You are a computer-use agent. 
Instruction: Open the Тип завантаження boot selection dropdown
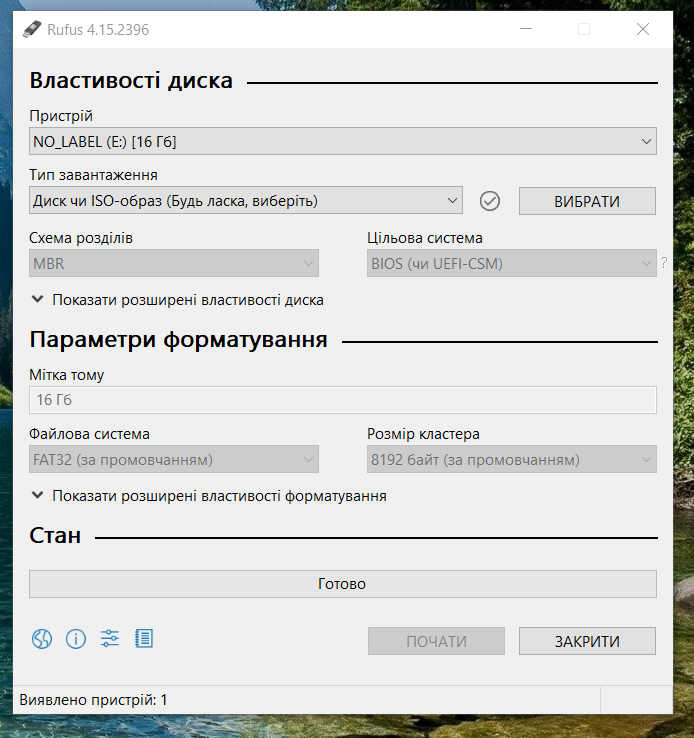coord(246,201)
